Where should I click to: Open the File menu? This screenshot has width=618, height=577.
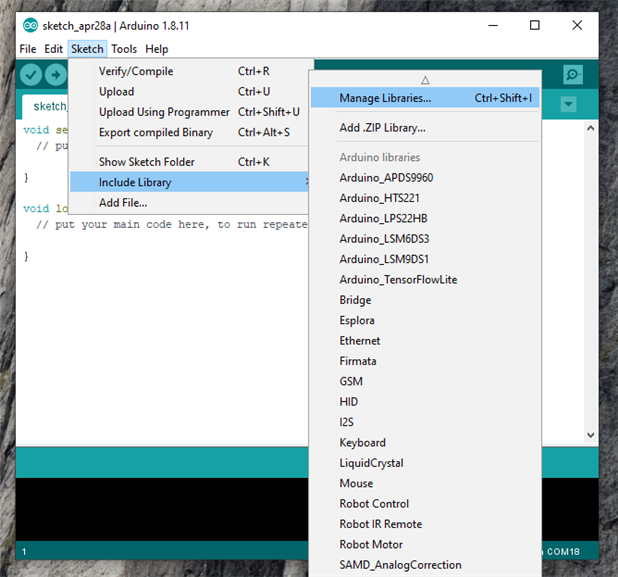coord(27,49)
